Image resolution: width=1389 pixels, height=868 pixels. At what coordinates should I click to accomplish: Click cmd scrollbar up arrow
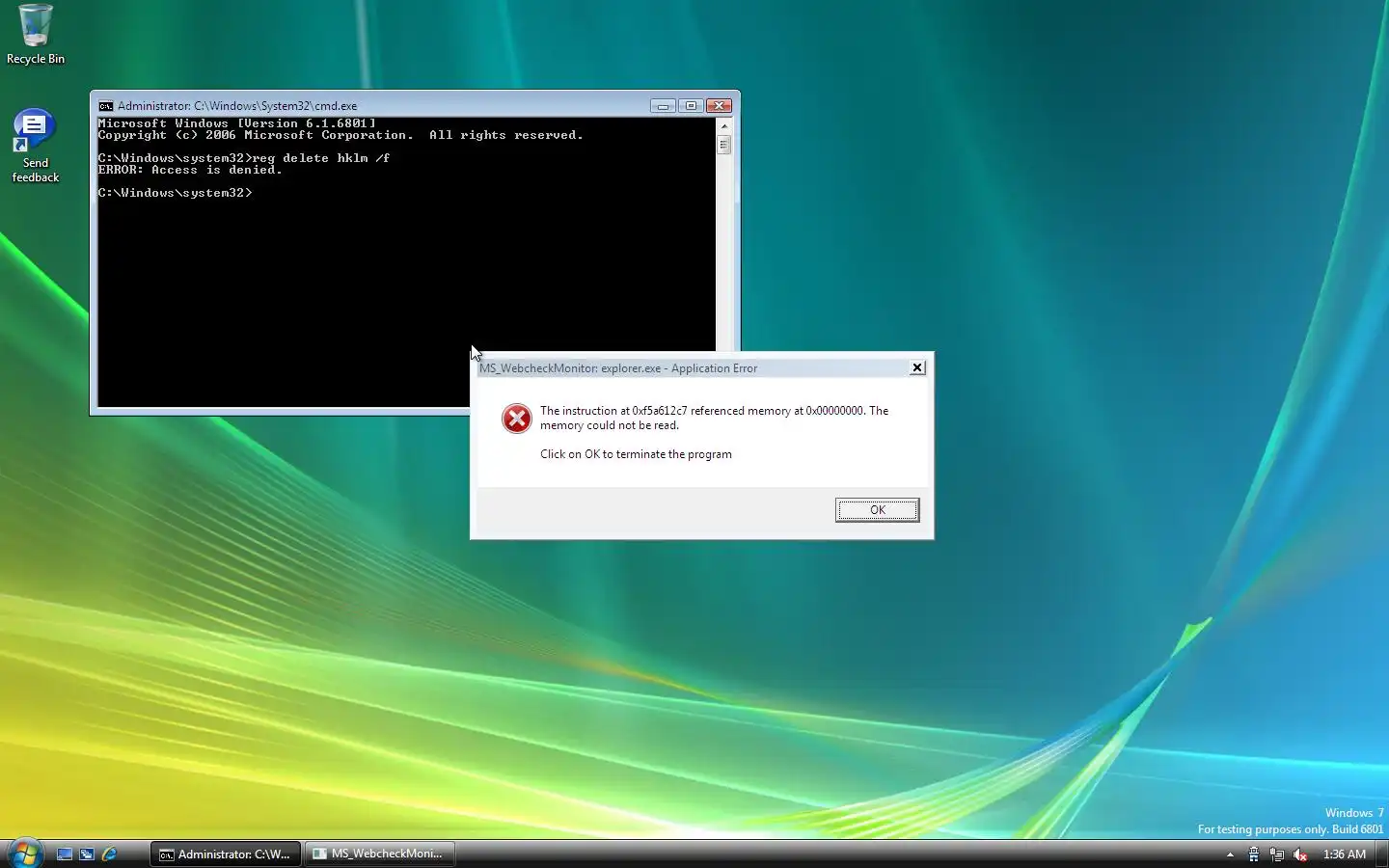[x=724, y=125]
